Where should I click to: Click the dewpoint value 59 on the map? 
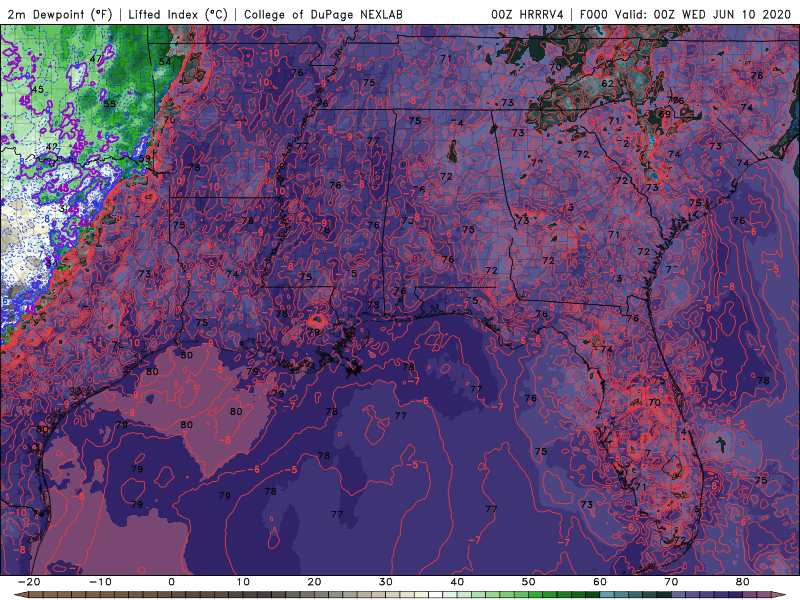click(x=145, y=158)
